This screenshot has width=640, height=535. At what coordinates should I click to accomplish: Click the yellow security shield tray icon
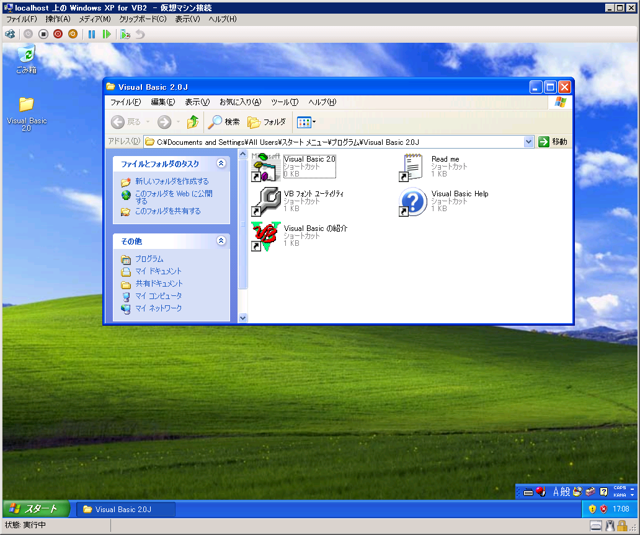pyautogui.click(x=592, y=509)
